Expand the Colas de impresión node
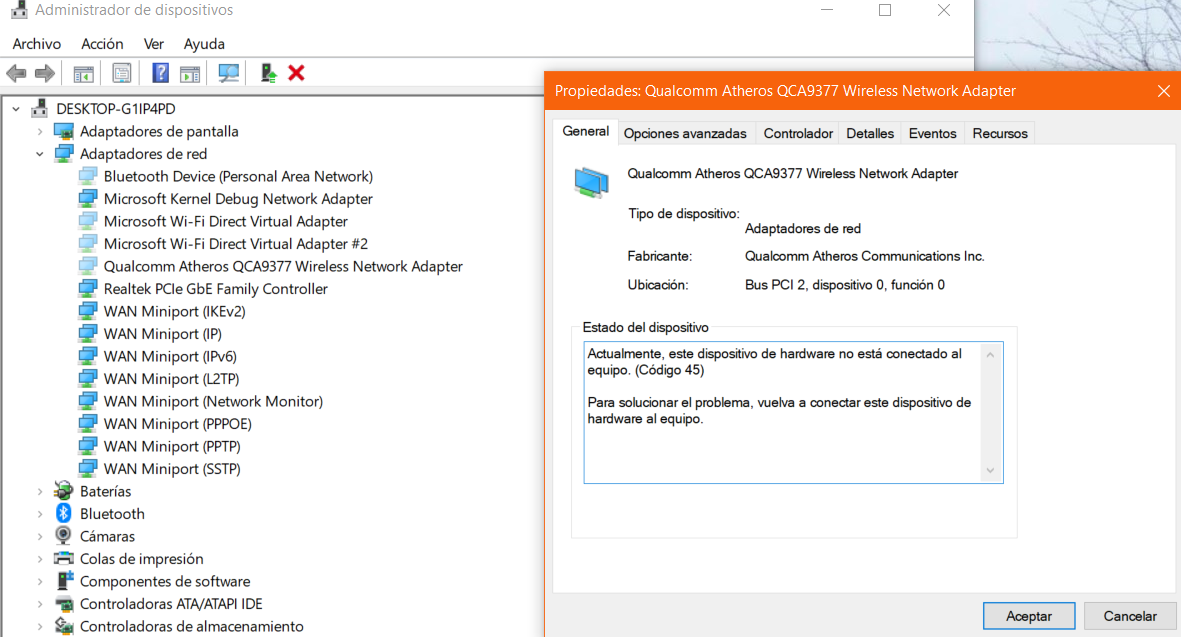The width and height of the screenshot is (1181, 637). point(40,559)
